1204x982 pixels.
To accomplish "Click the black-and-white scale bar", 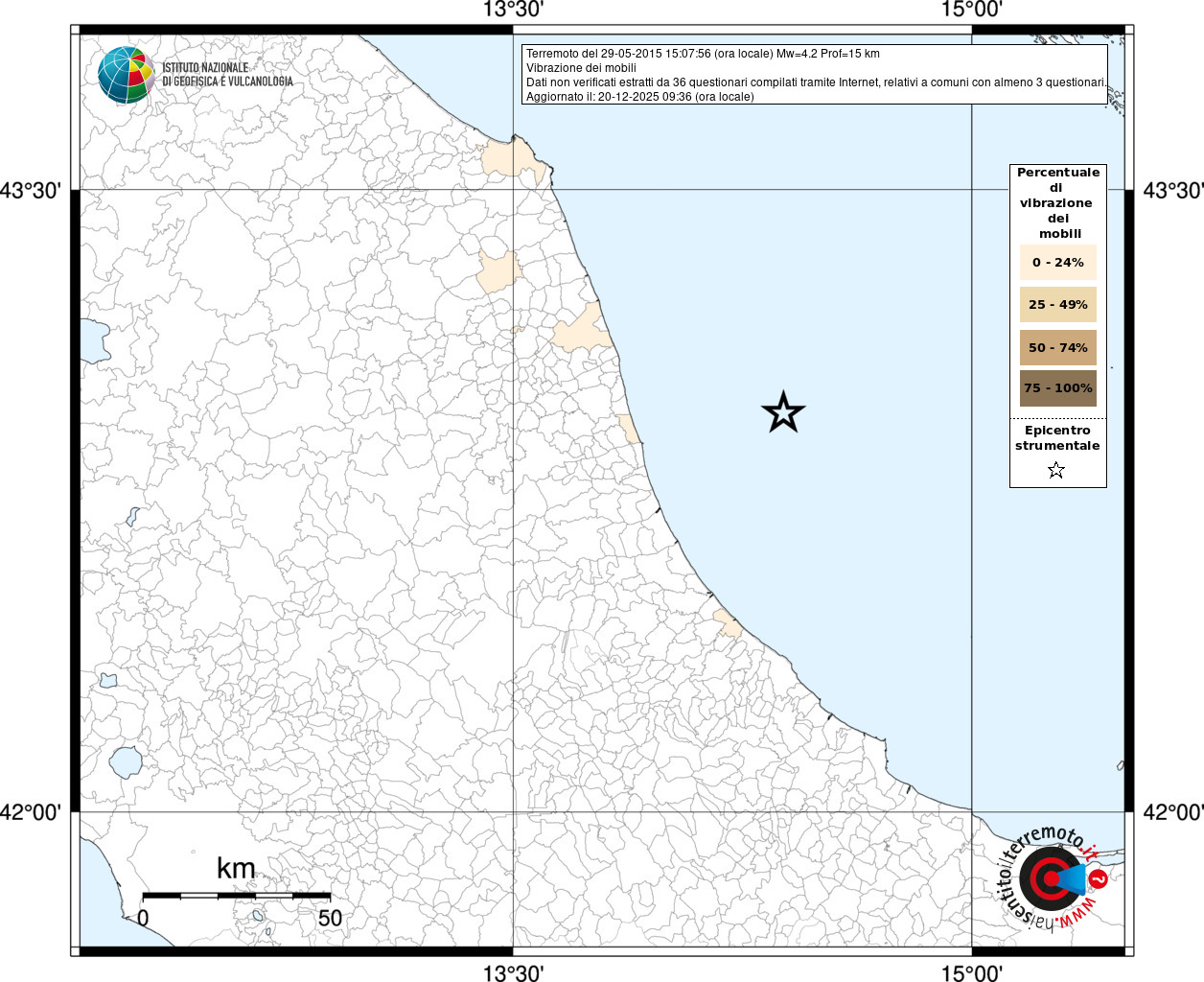I will point(237,896).
